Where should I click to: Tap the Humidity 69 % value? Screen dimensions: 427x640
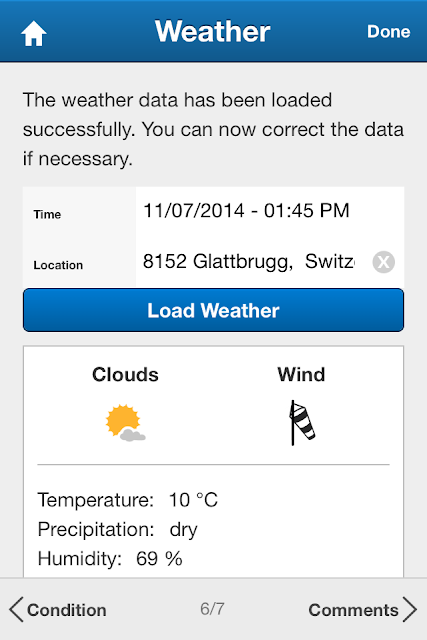[x=159, y=559]
